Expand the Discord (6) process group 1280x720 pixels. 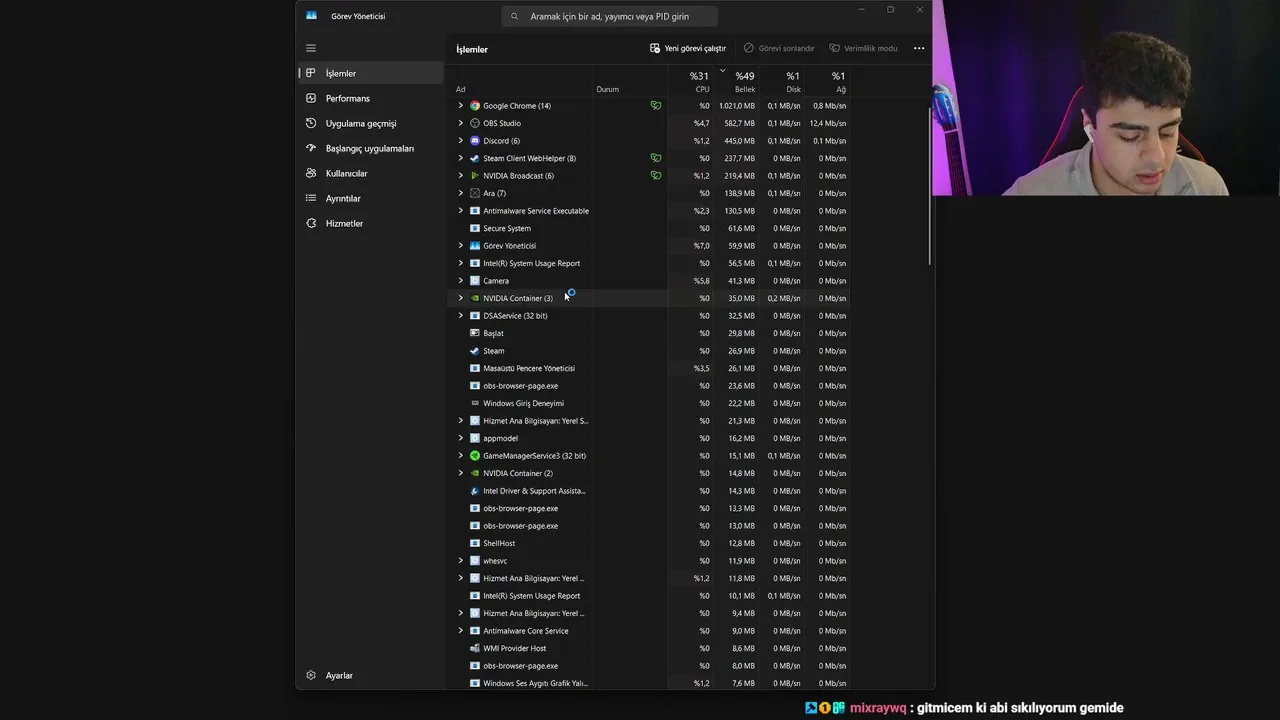(x=461, y=141)
